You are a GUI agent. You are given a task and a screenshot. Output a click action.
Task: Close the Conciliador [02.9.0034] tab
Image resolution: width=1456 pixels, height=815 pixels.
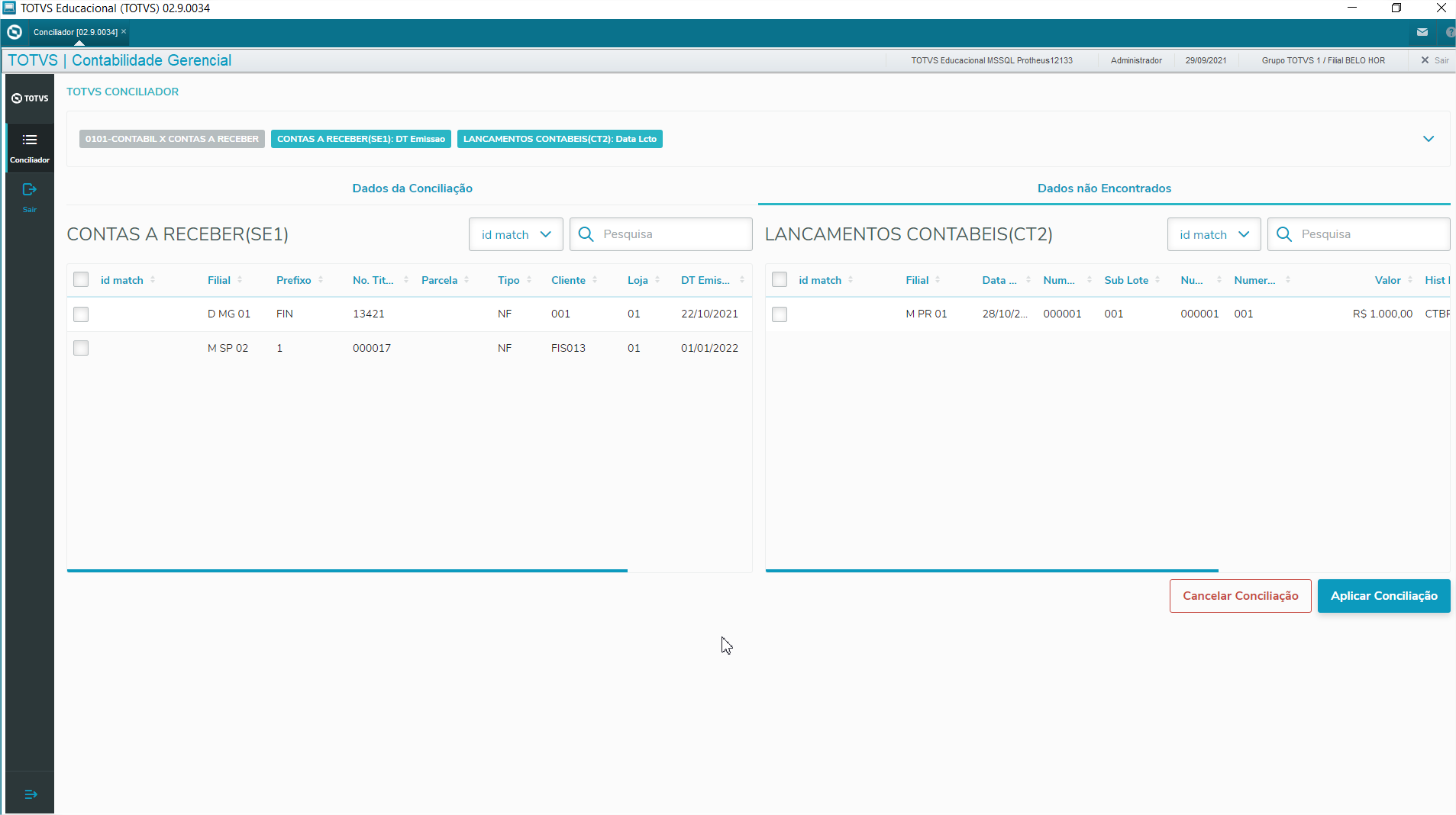(124, 31)
